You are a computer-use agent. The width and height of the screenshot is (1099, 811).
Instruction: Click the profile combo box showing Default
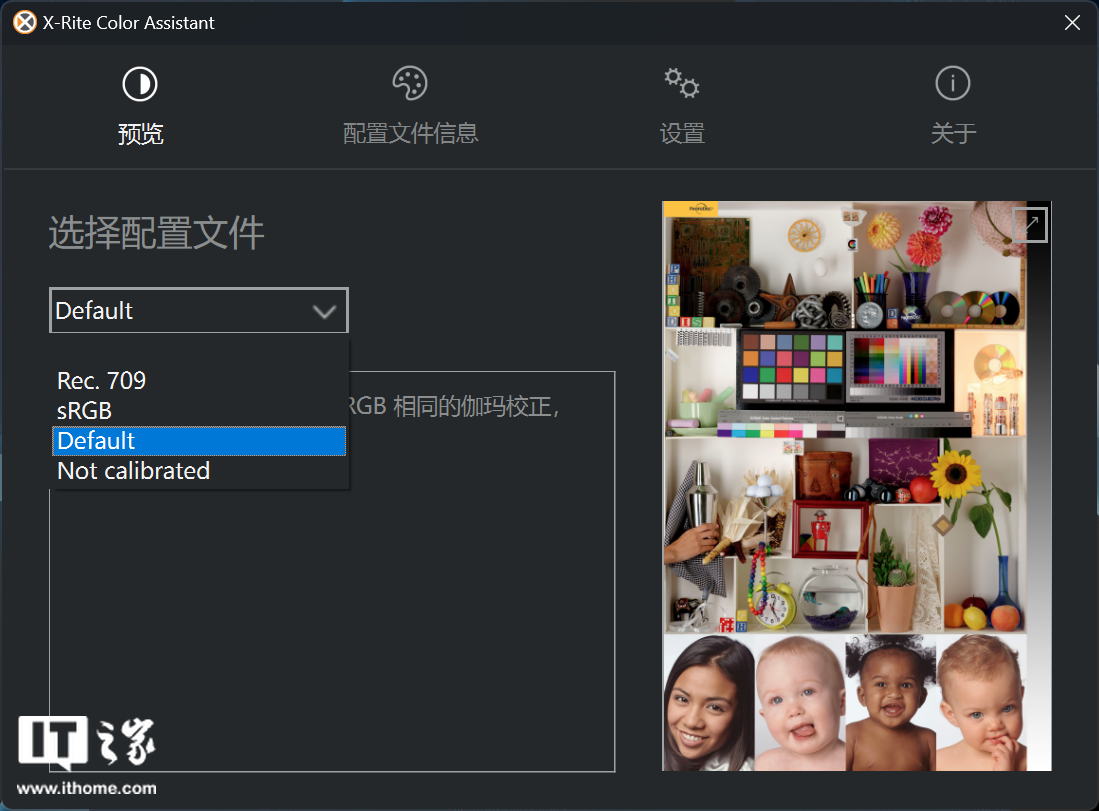[180, 311]
